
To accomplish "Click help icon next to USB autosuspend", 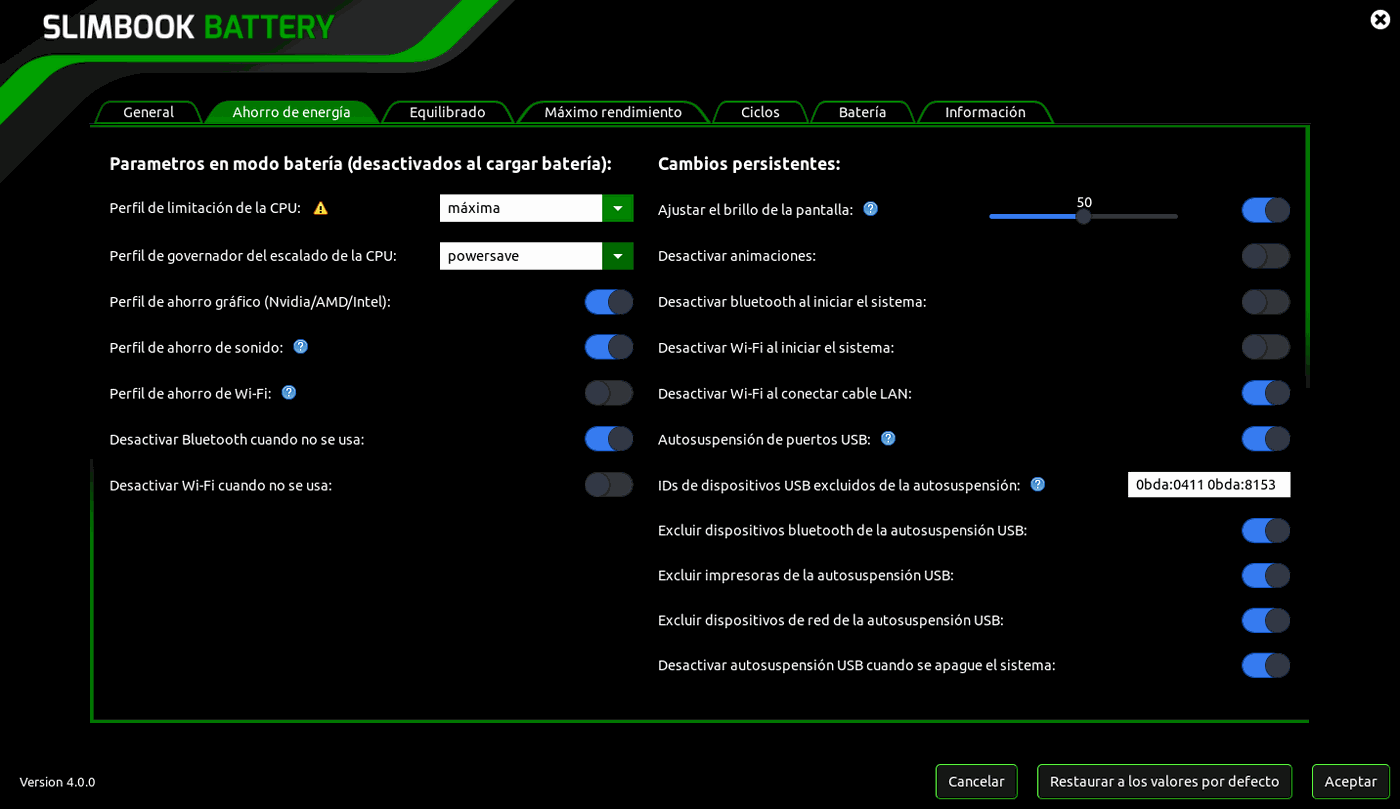I will coord(888,439).
